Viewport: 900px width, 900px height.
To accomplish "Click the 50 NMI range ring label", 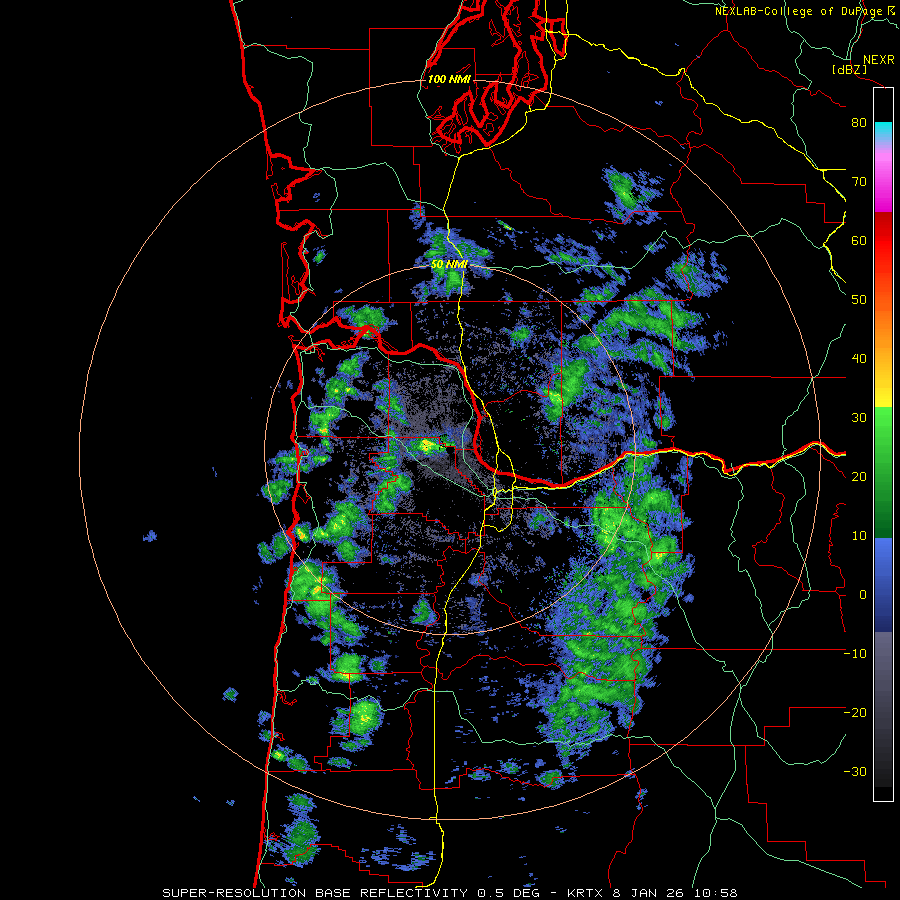I will pos(449,265).
